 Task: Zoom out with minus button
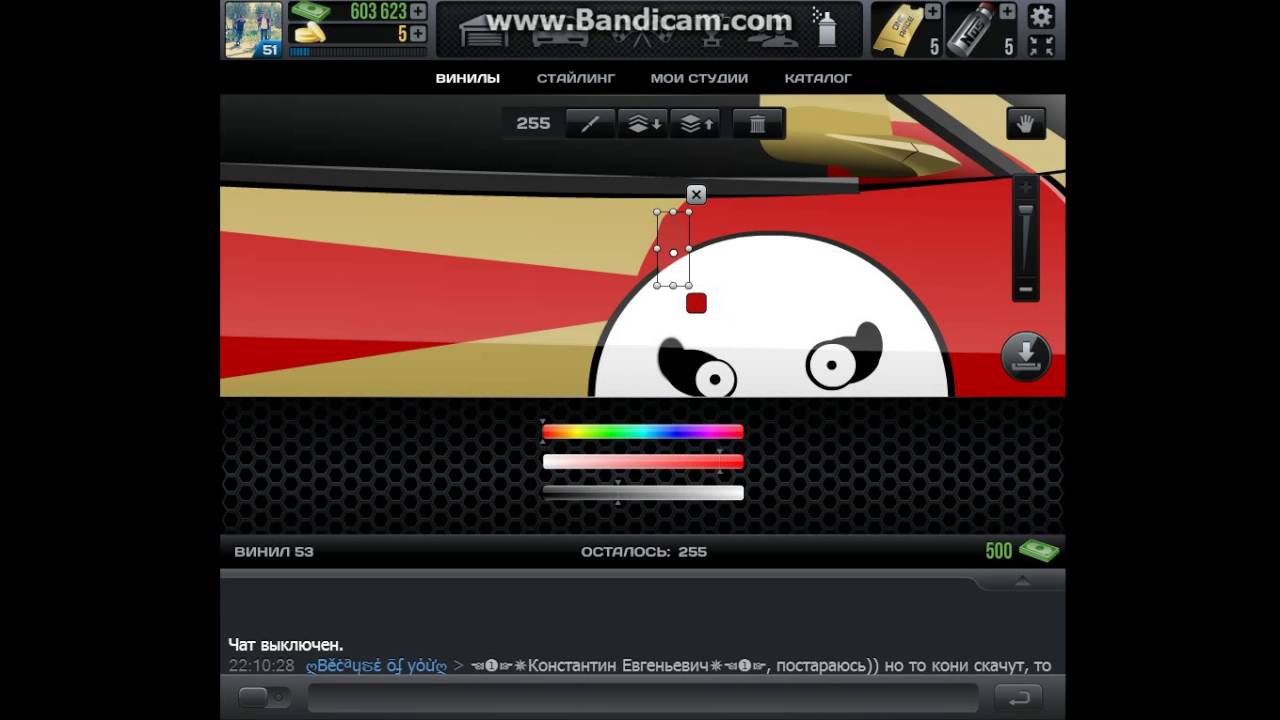pyautogui.click(x=1025, y=290)
